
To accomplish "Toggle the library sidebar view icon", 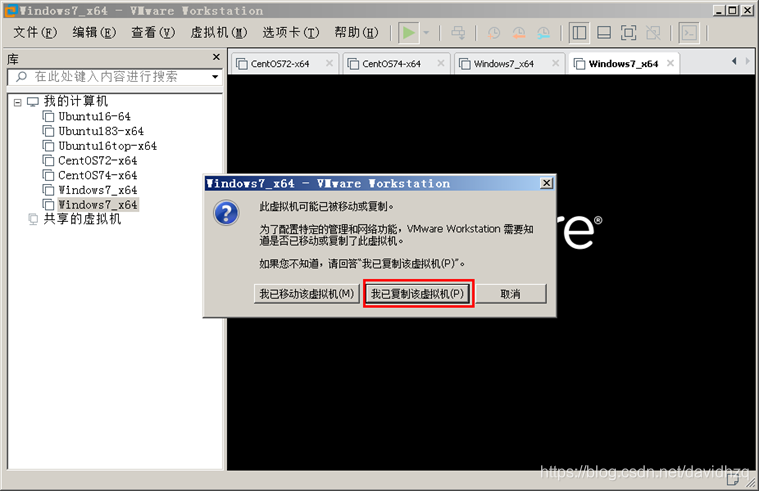I will pos(580,32).
